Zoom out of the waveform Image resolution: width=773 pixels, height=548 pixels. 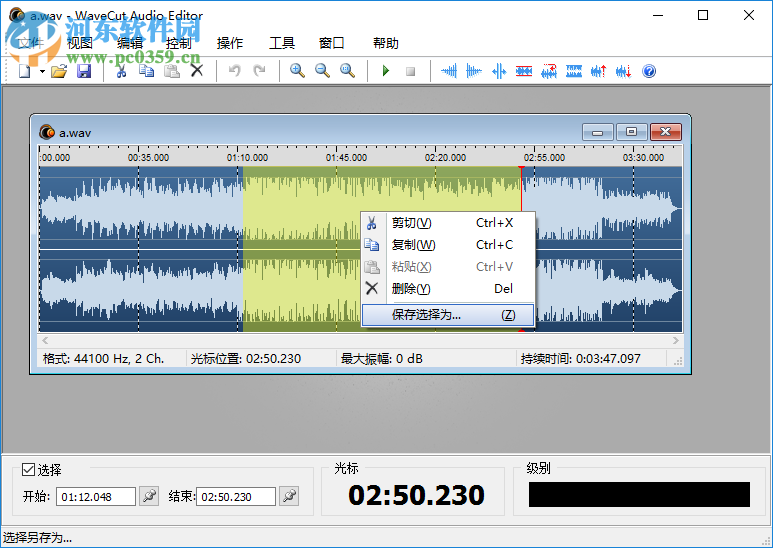(322, 71)
